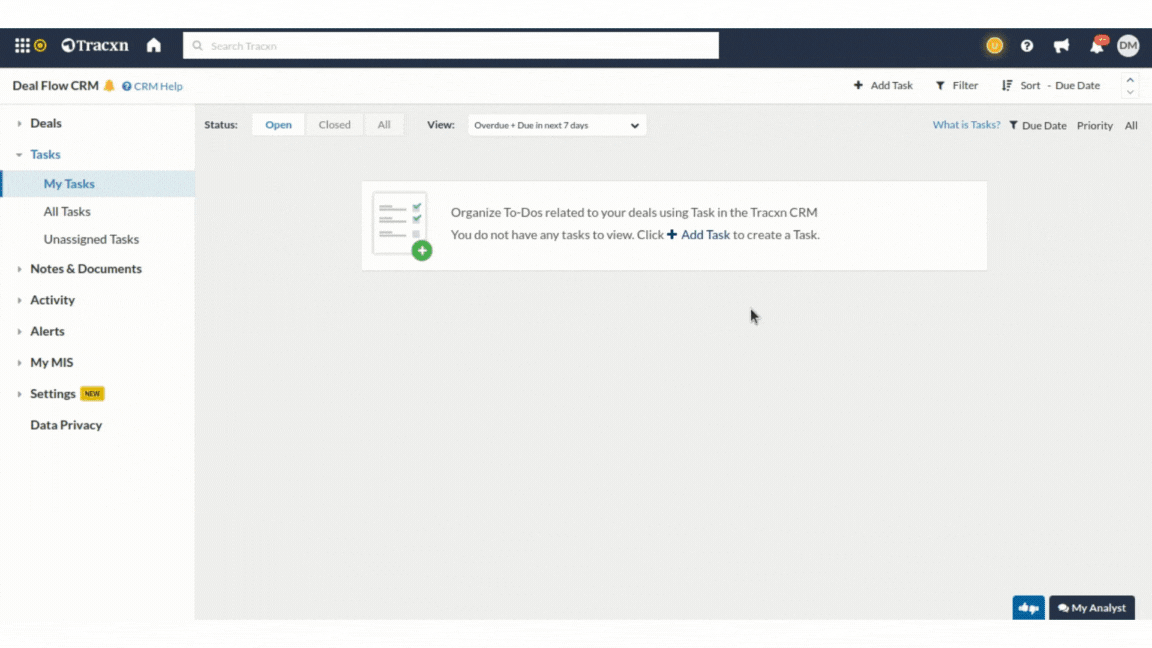Open the help question mark icon
This screenshot has width=1152, height=648.
tap(1027, 46)
